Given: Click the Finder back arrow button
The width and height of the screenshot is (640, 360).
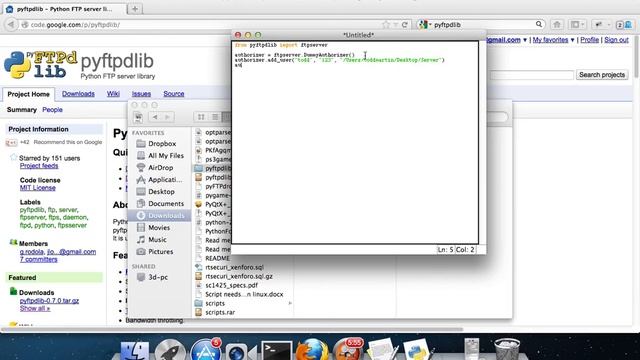Looking at the screenshot, I should [155, 117].
